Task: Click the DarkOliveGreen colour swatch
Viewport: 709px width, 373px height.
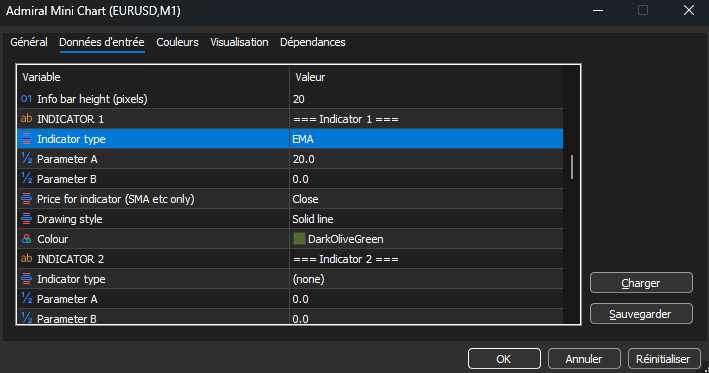Action: [299, 239]
